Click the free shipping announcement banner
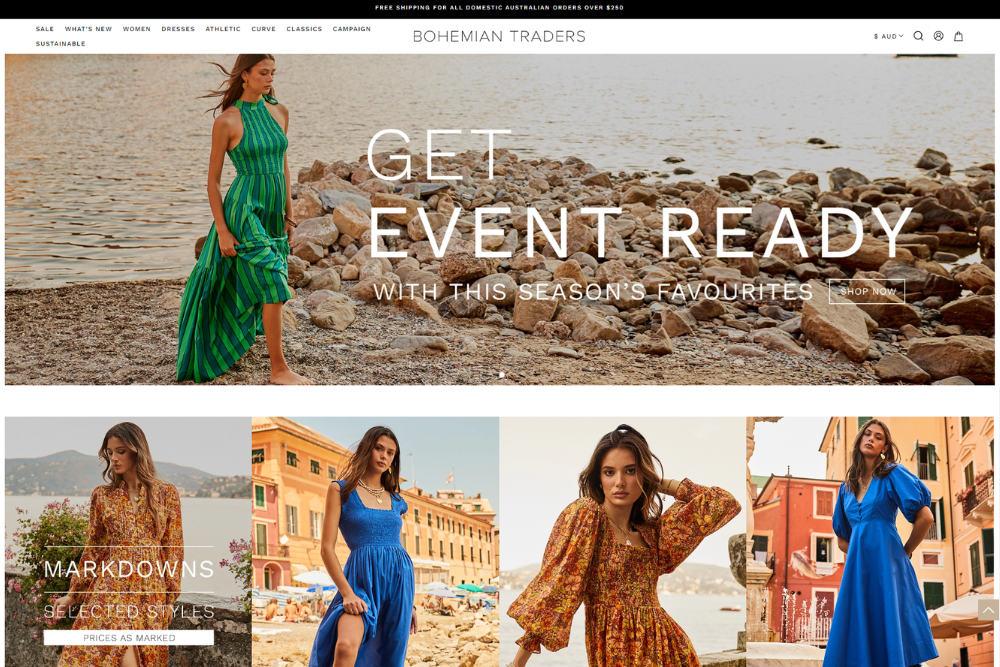Image resolution: width=1000 pixels, height=667 pixels. [499, 8]
